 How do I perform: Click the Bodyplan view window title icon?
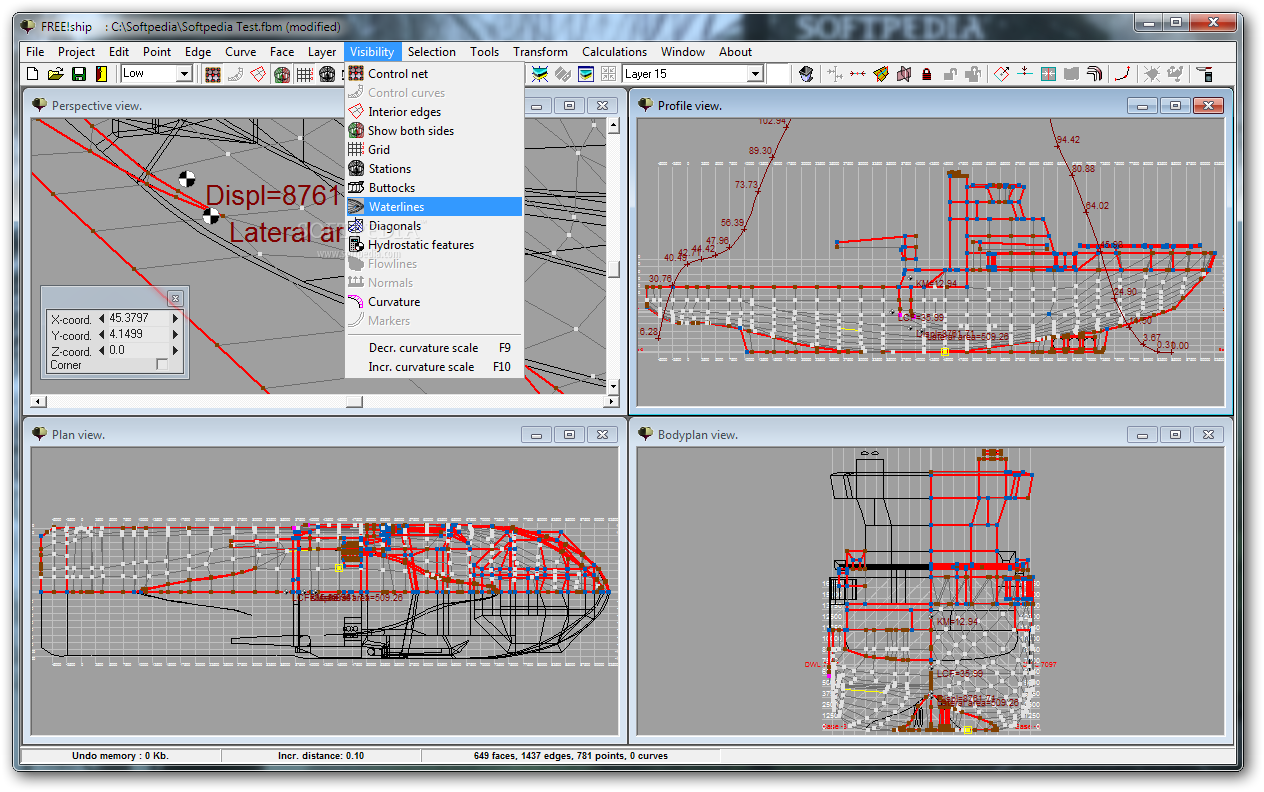pyautogui.click(x=645, y=434)
